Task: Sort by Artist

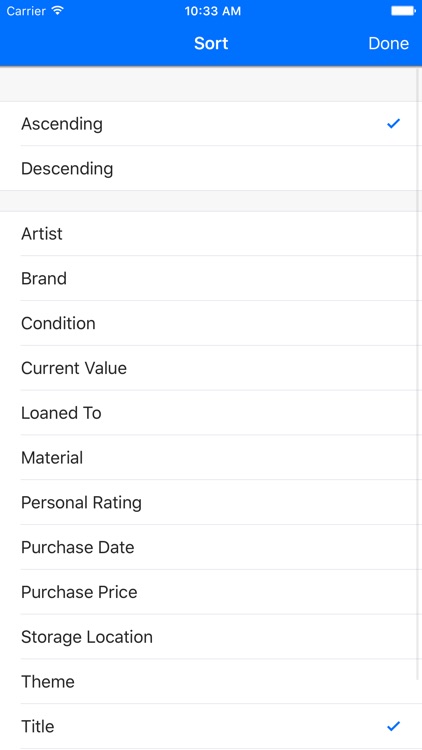Action: coord(211,234)
